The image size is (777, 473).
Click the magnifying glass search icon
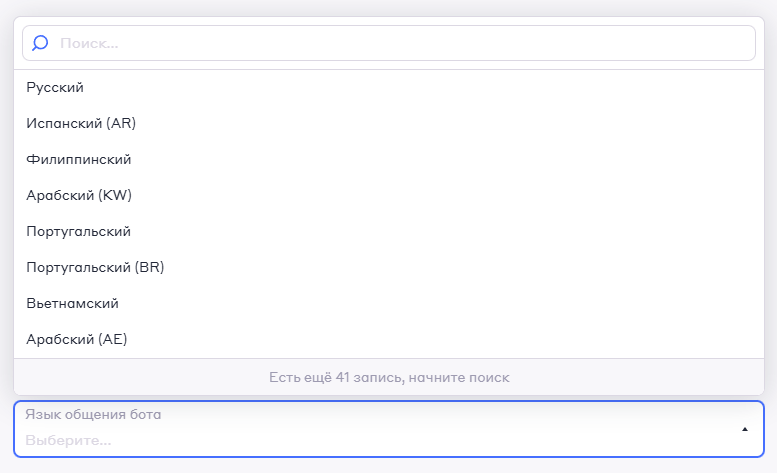pos(41,43)
